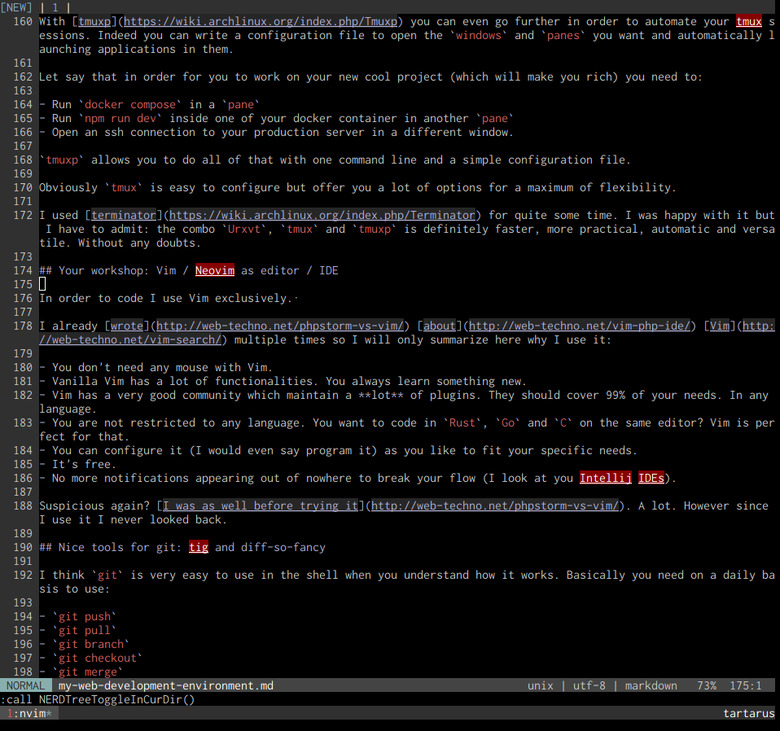Click the [tmuxp] link text on line 160
780x731 pixels.
click(x=94, y=21)
